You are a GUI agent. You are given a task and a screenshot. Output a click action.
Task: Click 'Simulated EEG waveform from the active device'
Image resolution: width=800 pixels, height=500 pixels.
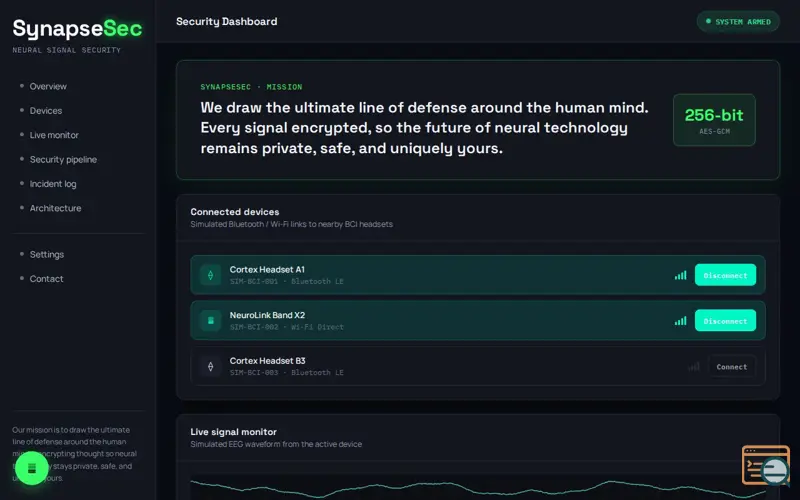276,444
